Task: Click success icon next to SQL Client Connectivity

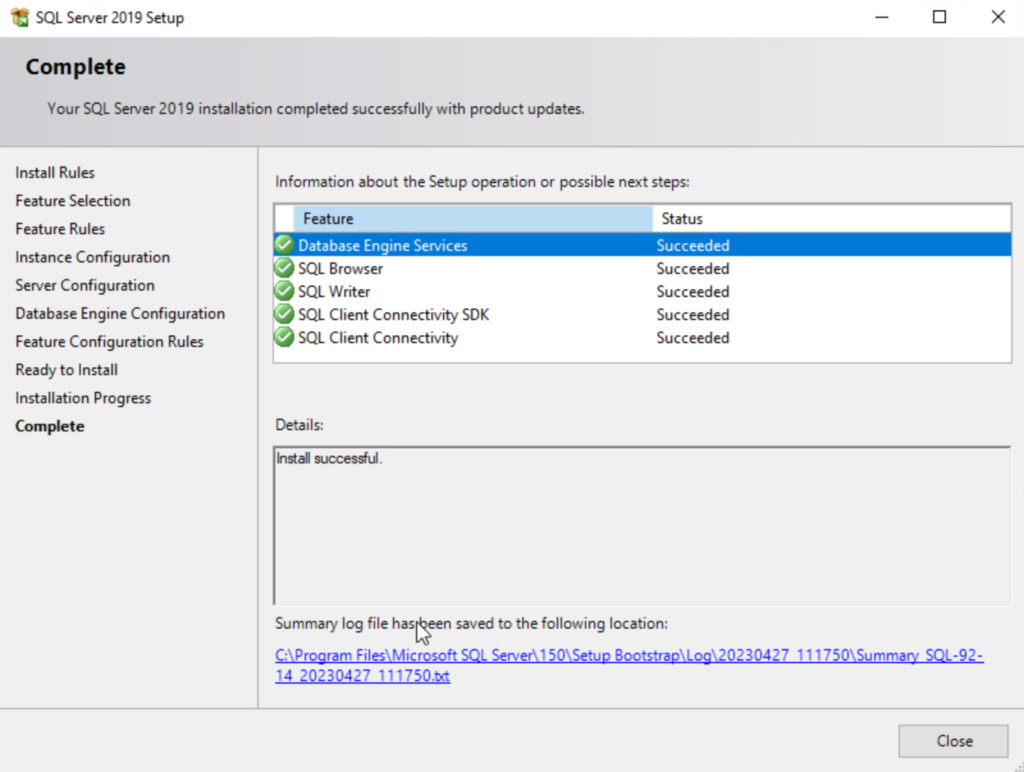Action: tap(284, 337)
